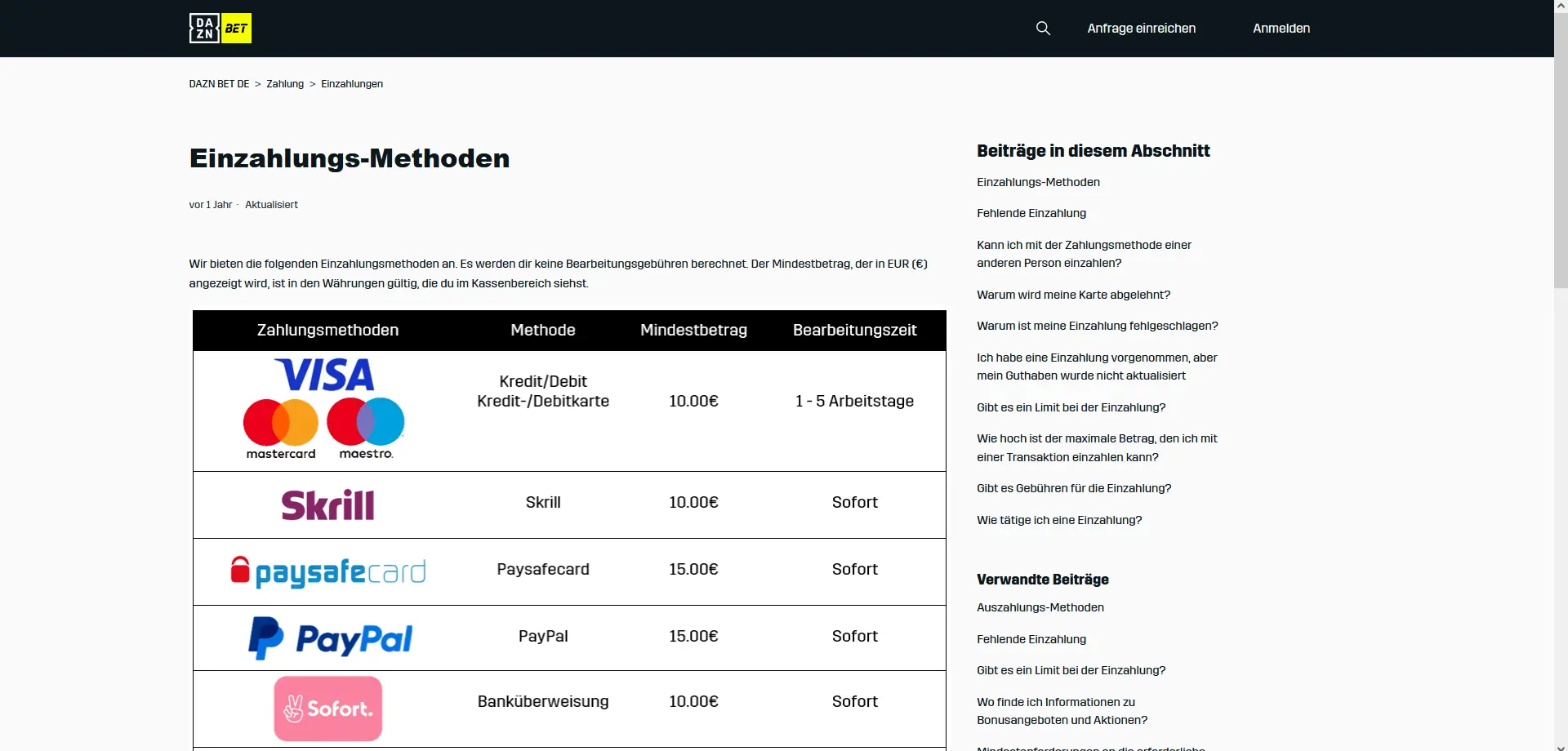This screenshot has height=751, width=1568.
Task: Open the Zahlung breadcrumb link
Action: pos(285,84)
